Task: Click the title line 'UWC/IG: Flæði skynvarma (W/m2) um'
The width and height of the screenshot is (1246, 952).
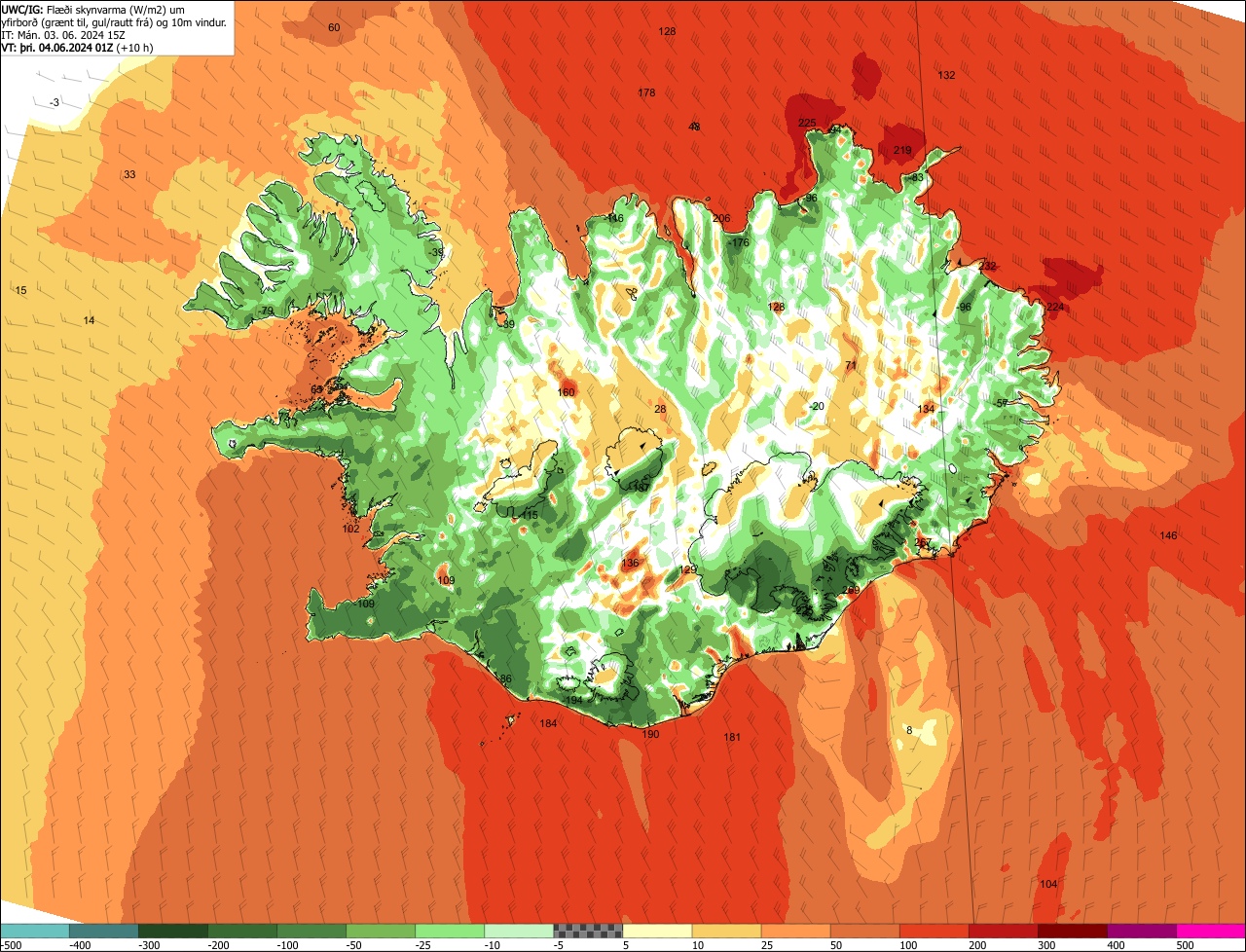Action: [x=94, y=9]
